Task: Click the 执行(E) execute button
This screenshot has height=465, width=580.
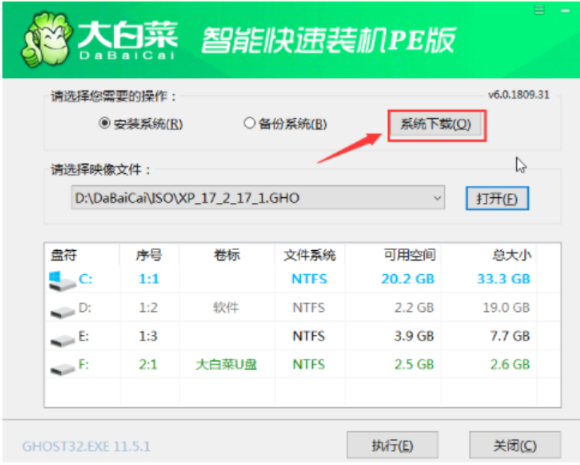Action: point(392,445)
